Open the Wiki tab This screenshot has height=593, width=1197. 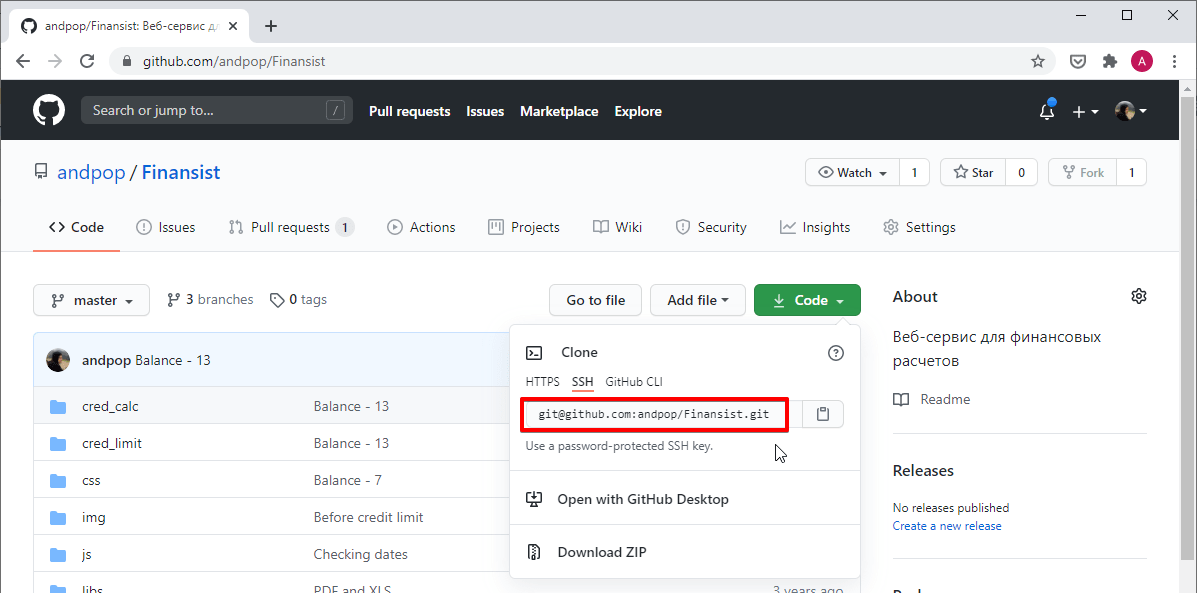(x=618, y=227)
